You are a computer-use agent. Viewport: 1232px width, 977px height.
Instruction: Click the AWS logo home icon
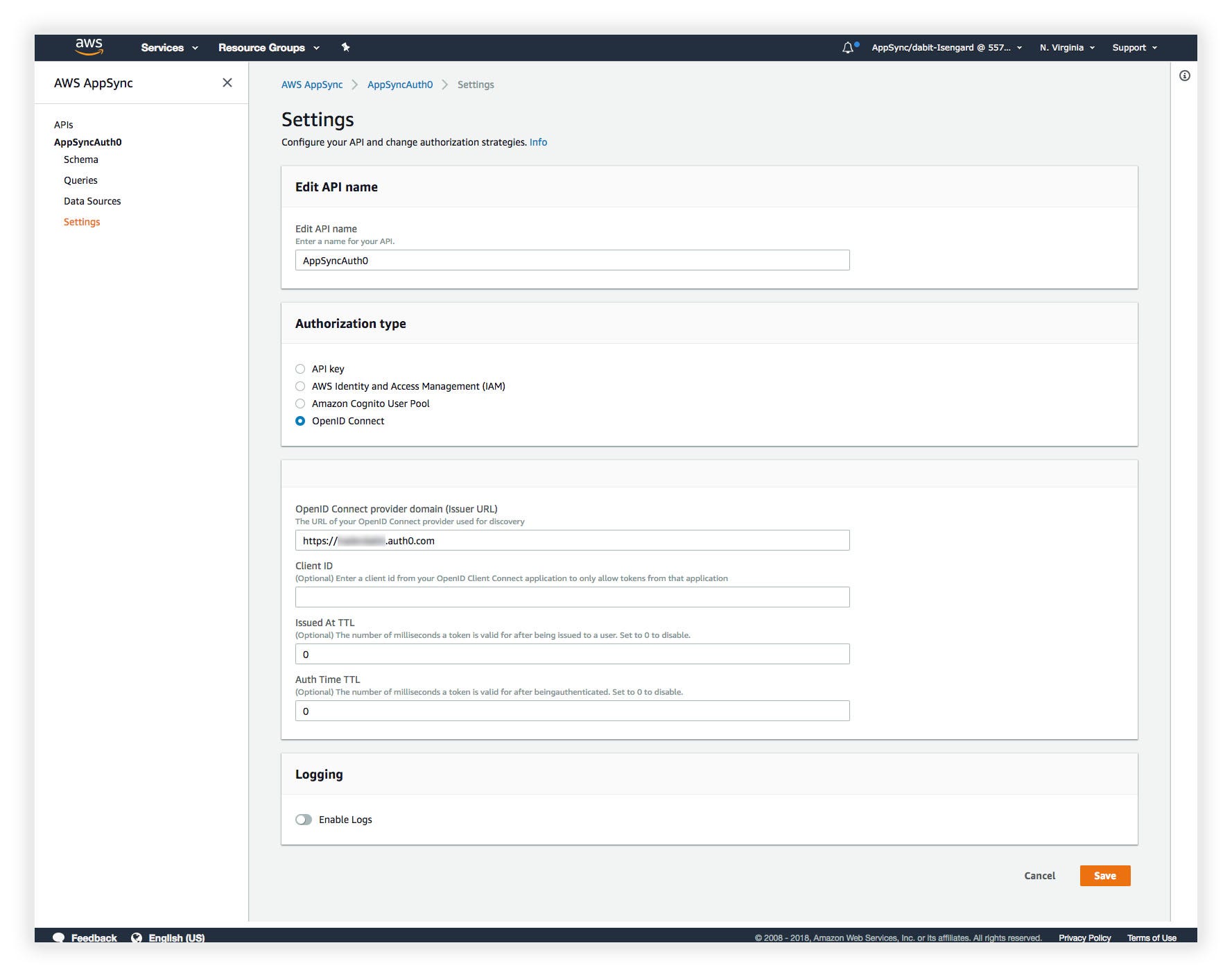coord(89,47)
